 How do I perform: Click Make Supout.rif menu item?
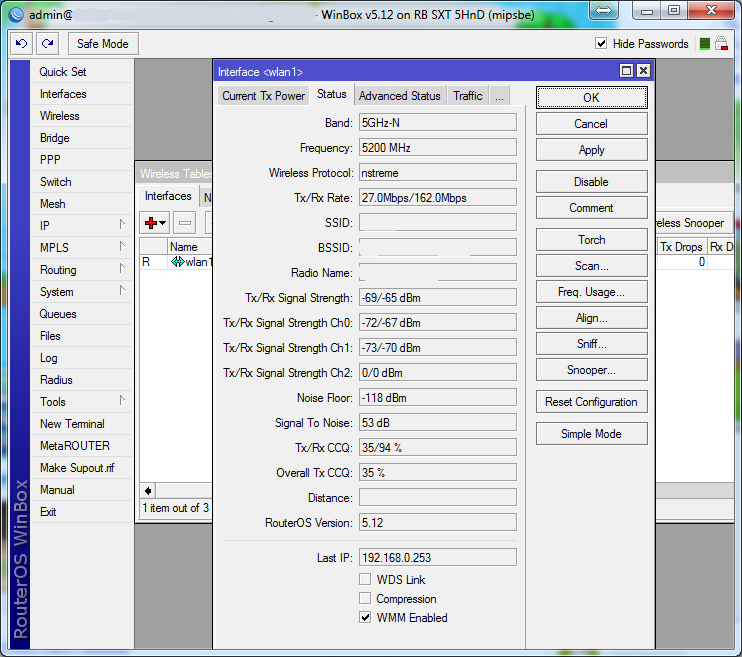(81, 468)
